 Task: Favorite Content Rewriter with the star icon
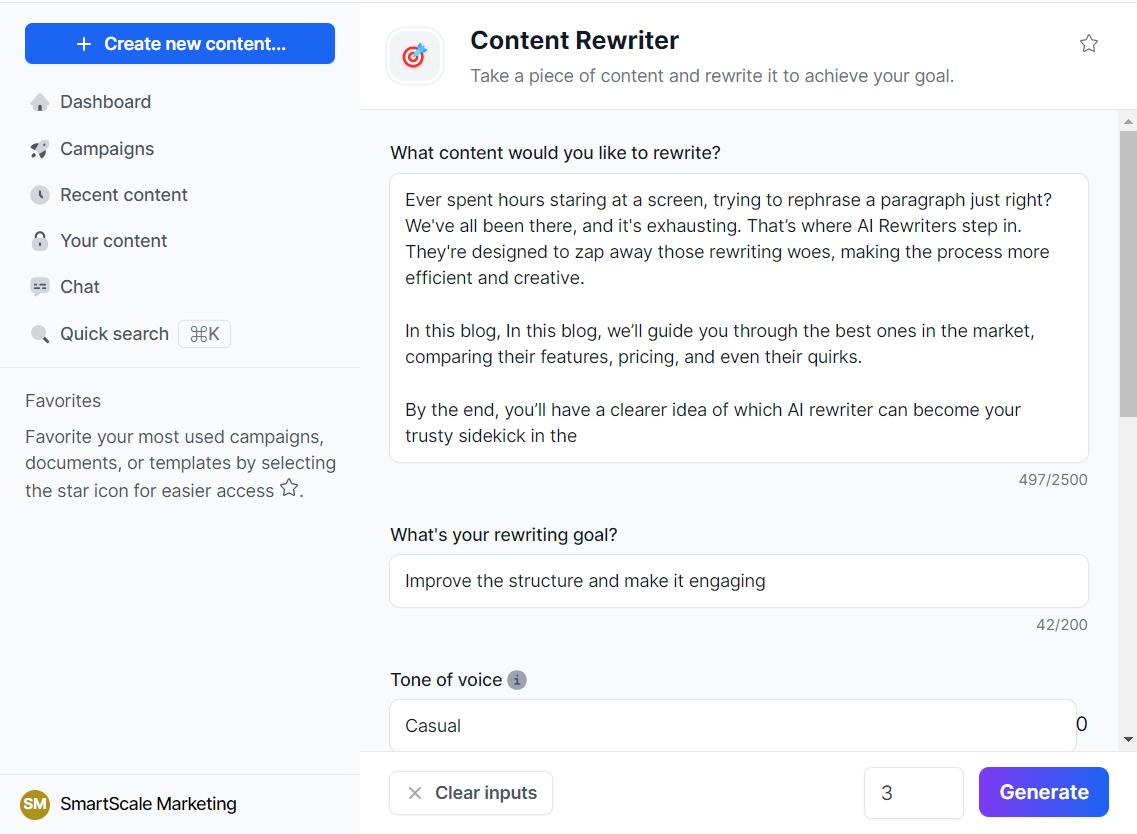coord(1089,44)
